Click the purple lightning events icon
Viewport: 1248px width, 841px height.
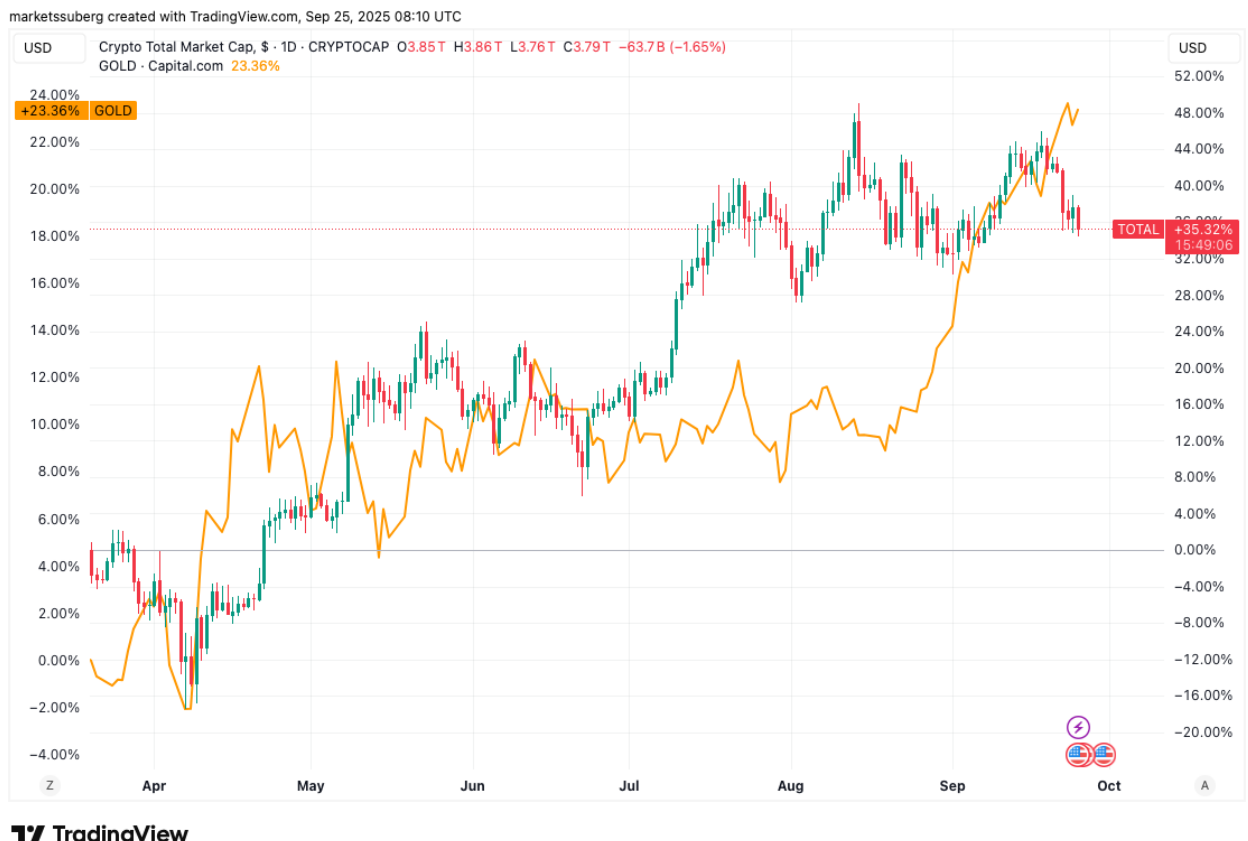(1079, 725)
